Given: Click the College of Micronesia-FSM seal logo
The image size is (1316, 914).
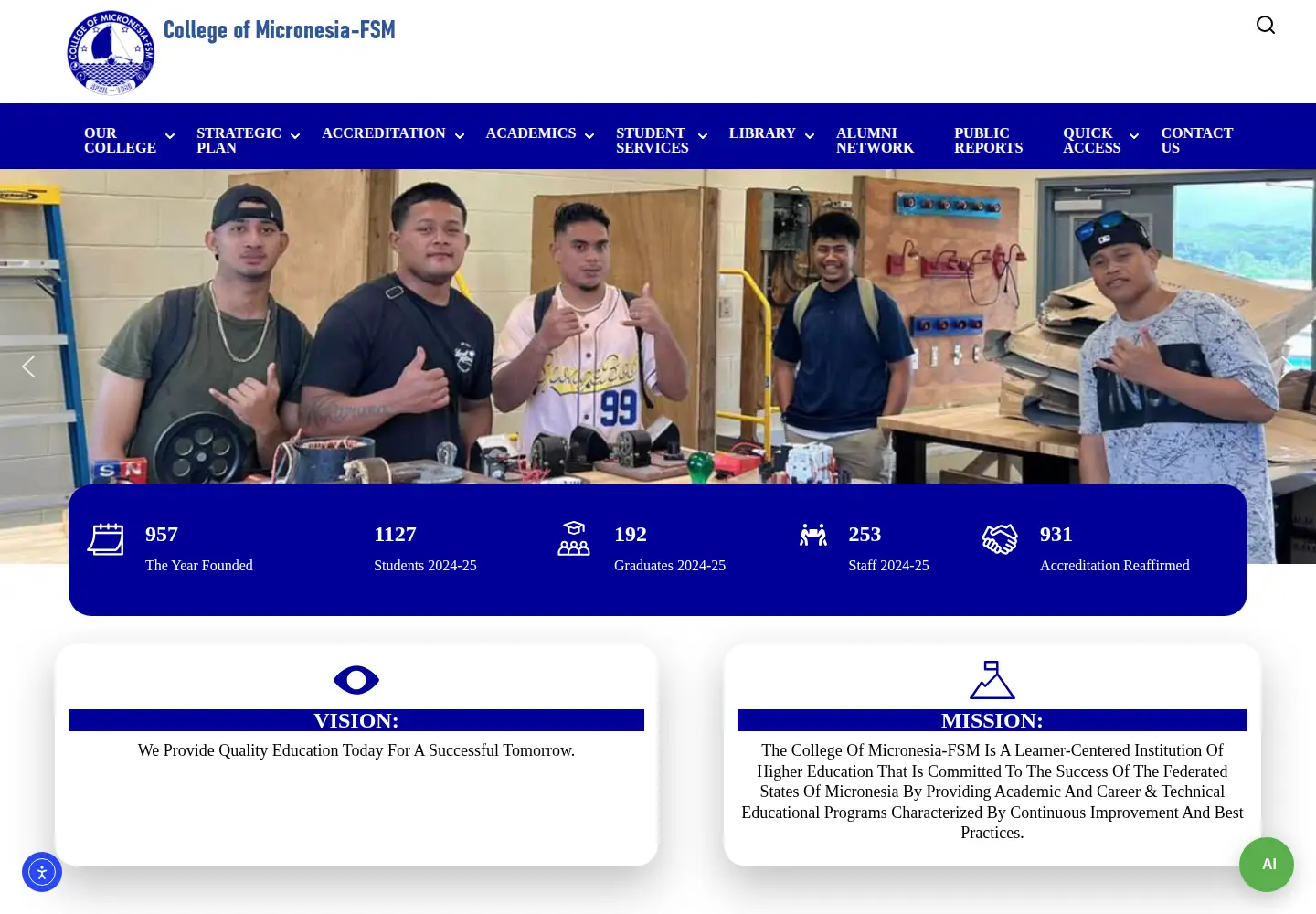Looking at the screenshot, I should tap(111, 53).
